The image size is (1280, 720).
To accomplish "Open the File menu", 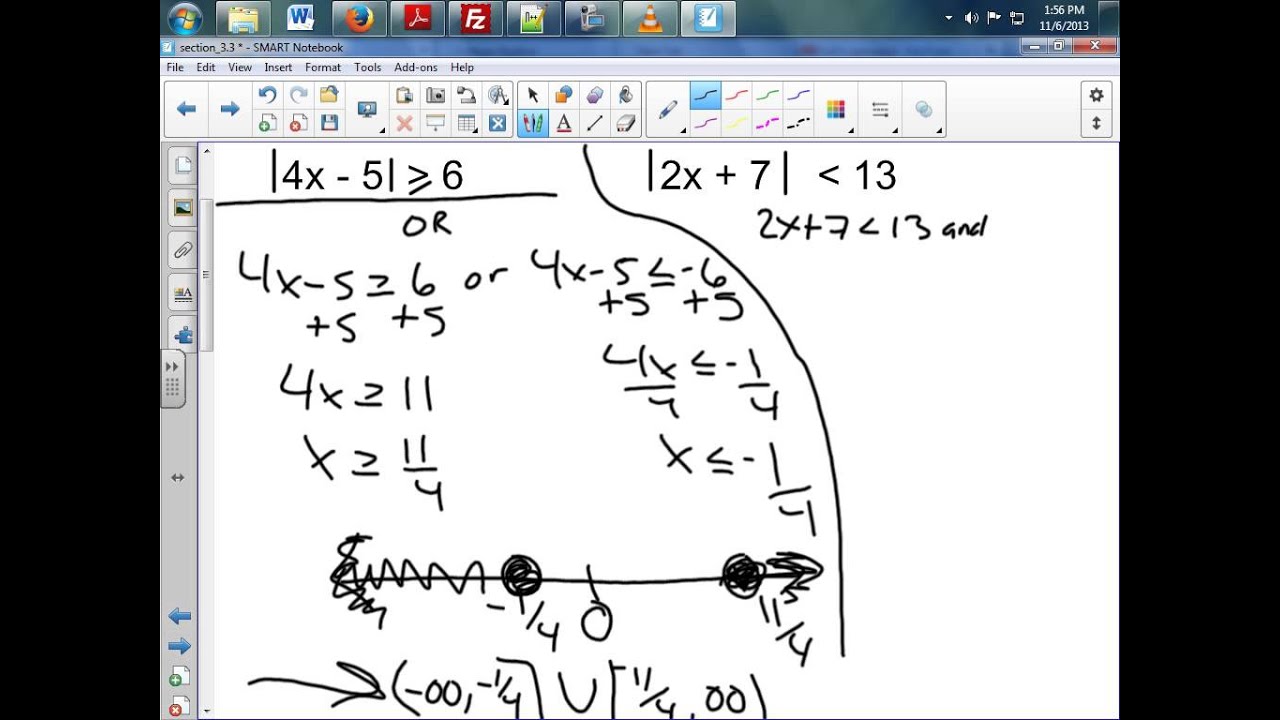I will pos(175,67).
